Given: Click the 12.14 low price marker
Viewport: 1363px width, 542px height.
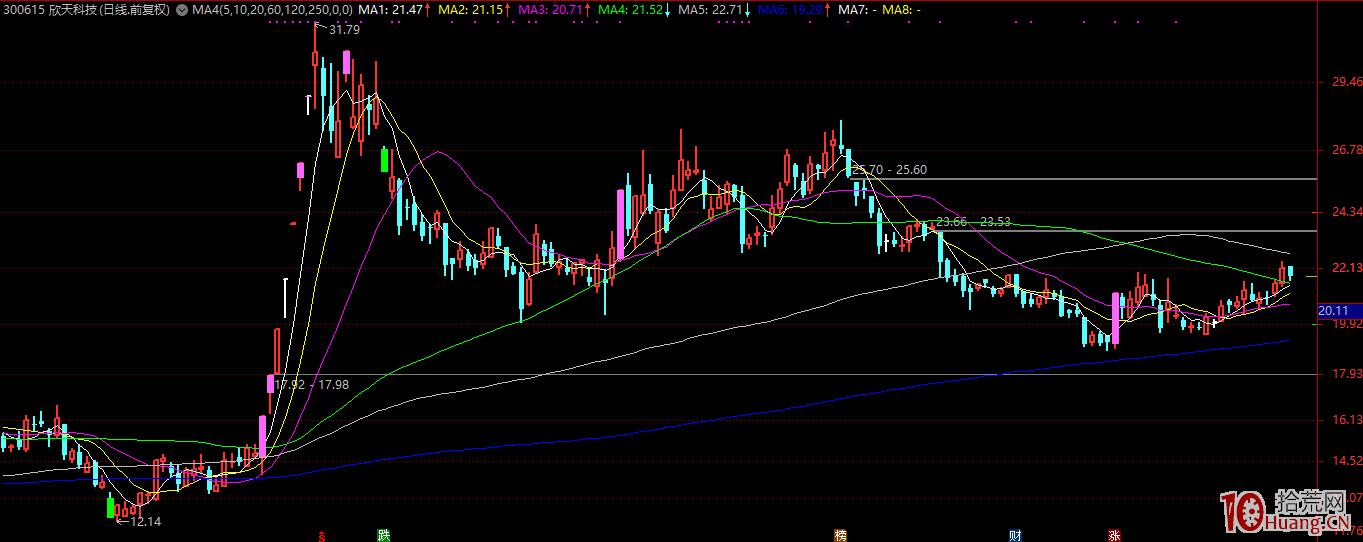Looking at the screenshot, I should pyautogui.click(x=144, y=521).
